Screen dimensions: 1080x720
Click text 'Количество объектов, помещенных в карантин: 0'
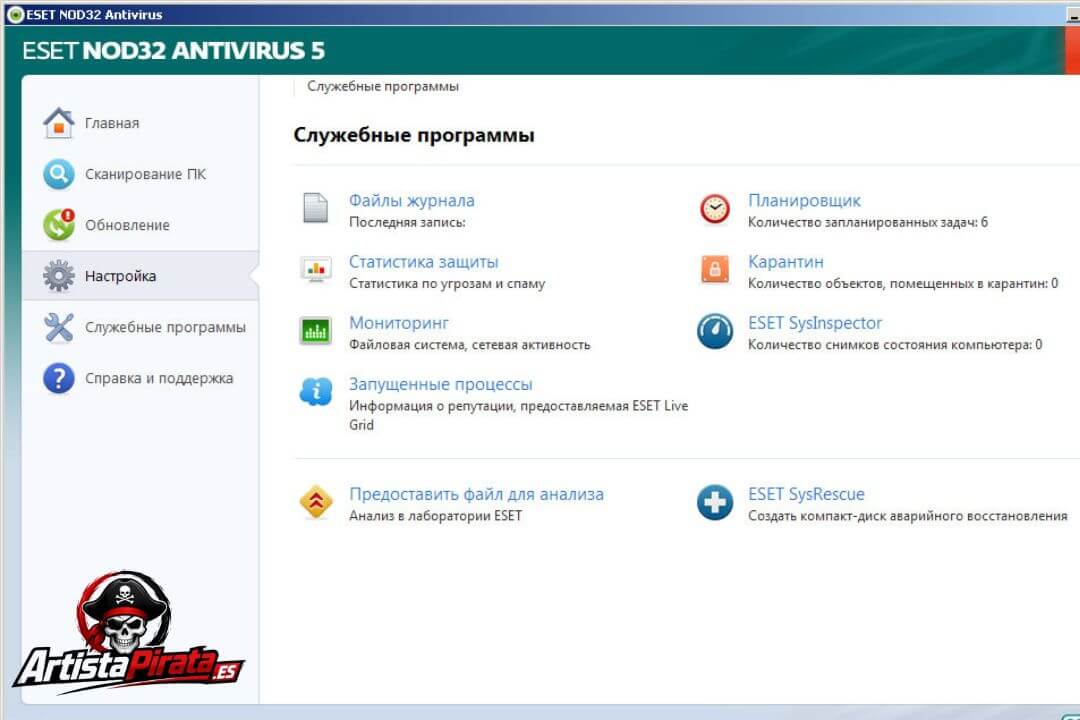903,284
